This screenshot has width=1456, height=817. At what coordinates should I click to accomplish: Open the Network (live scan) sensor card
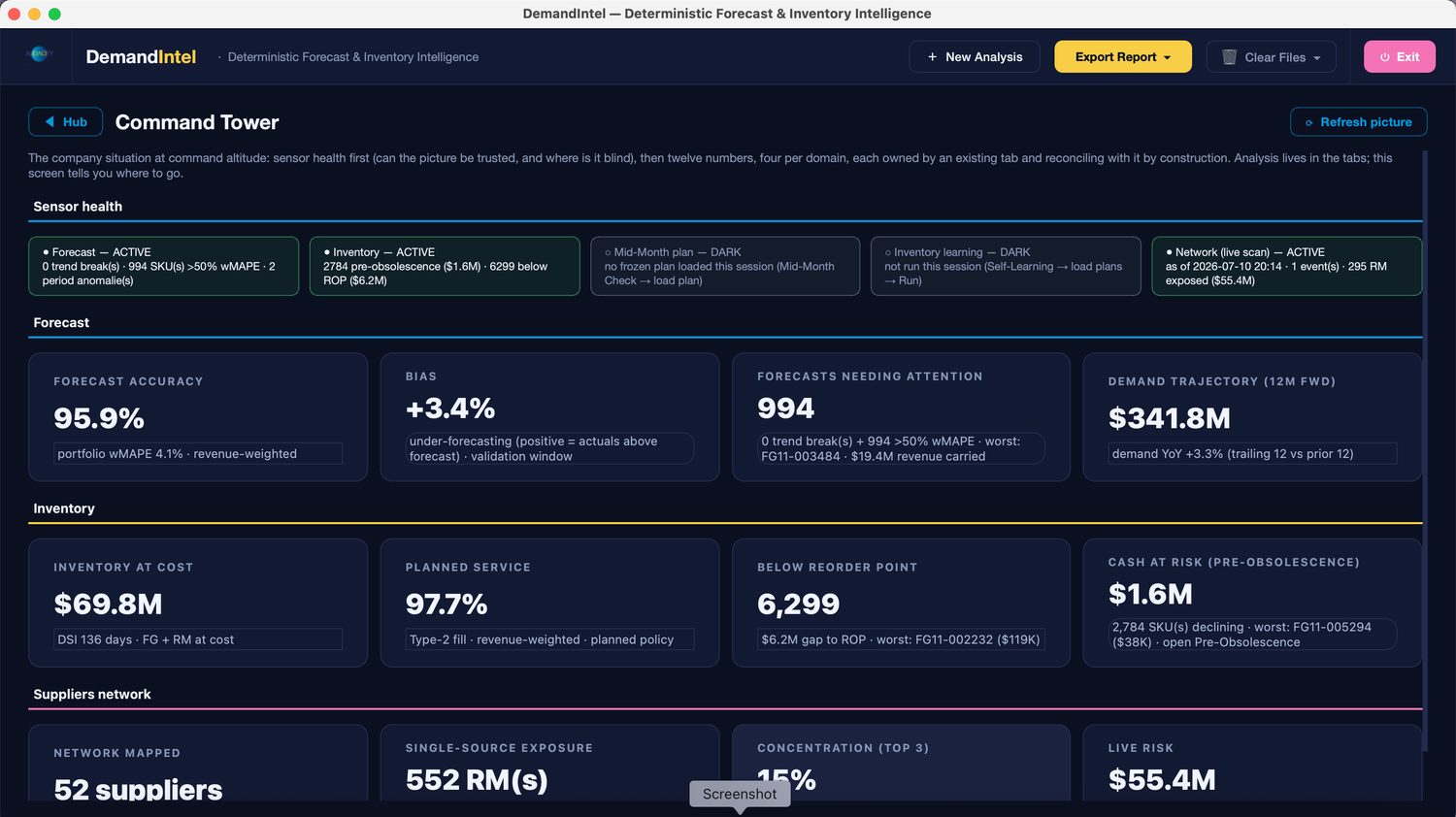click(x=1286, y=266)
